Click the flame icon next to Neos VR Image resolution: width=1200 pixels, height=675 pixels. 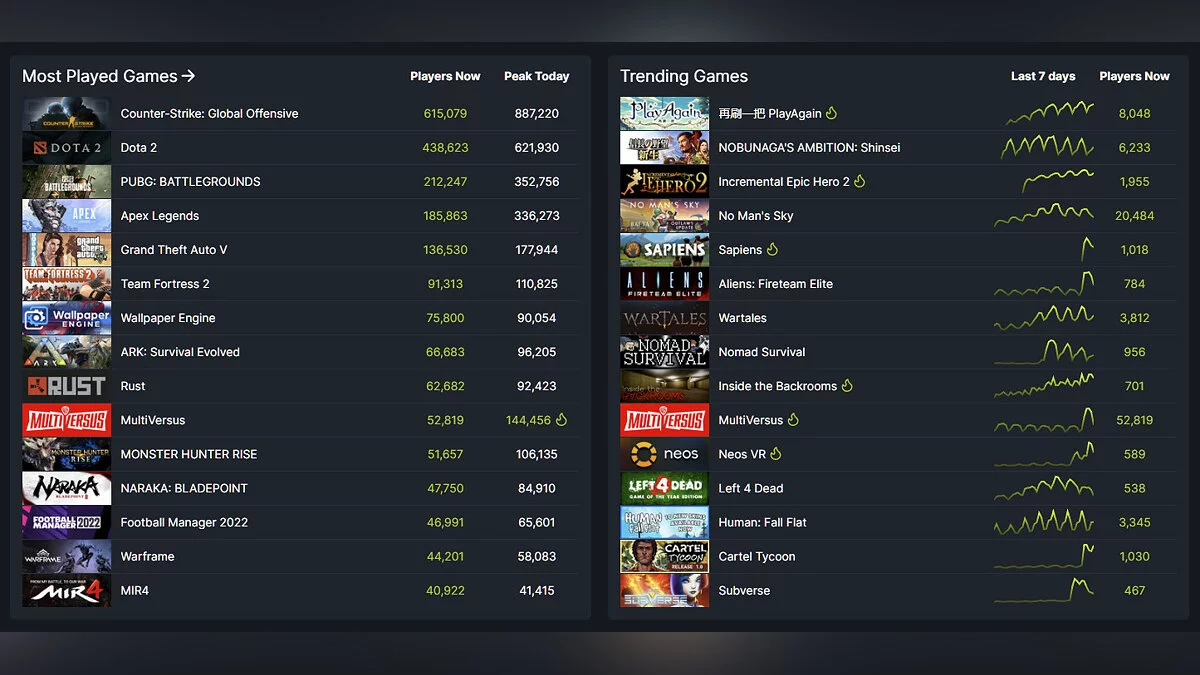[x=776, y=453]
